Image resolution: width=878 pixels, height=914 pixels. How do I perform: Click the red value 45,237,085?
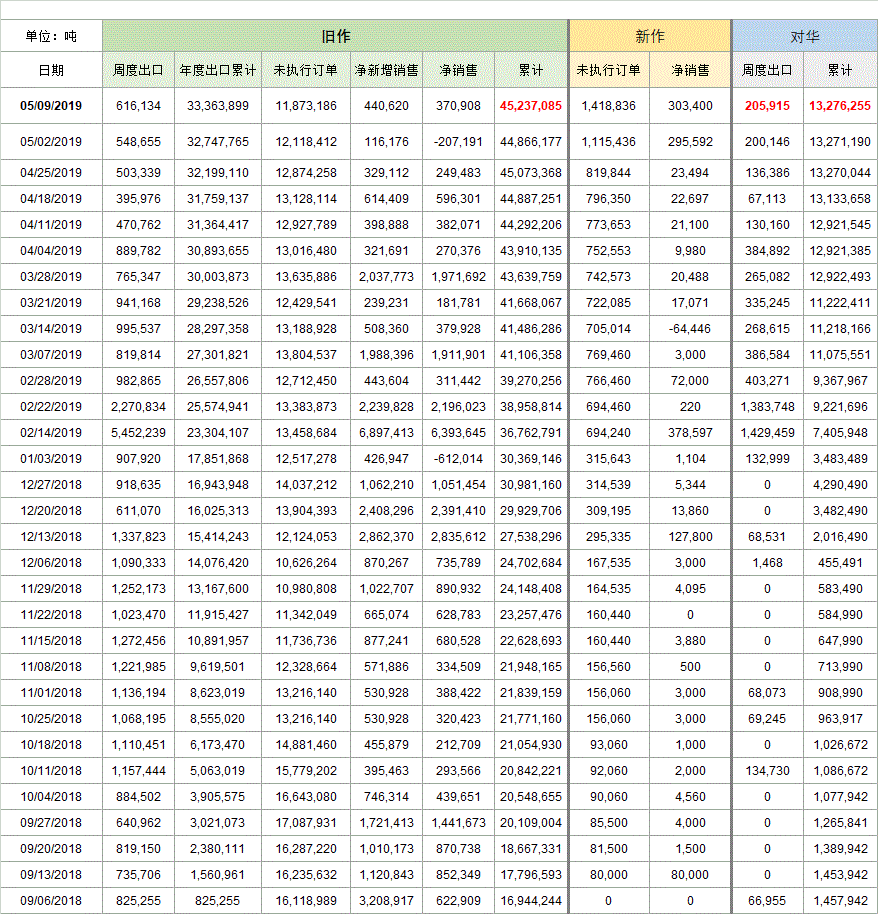(x=531, y=106)
